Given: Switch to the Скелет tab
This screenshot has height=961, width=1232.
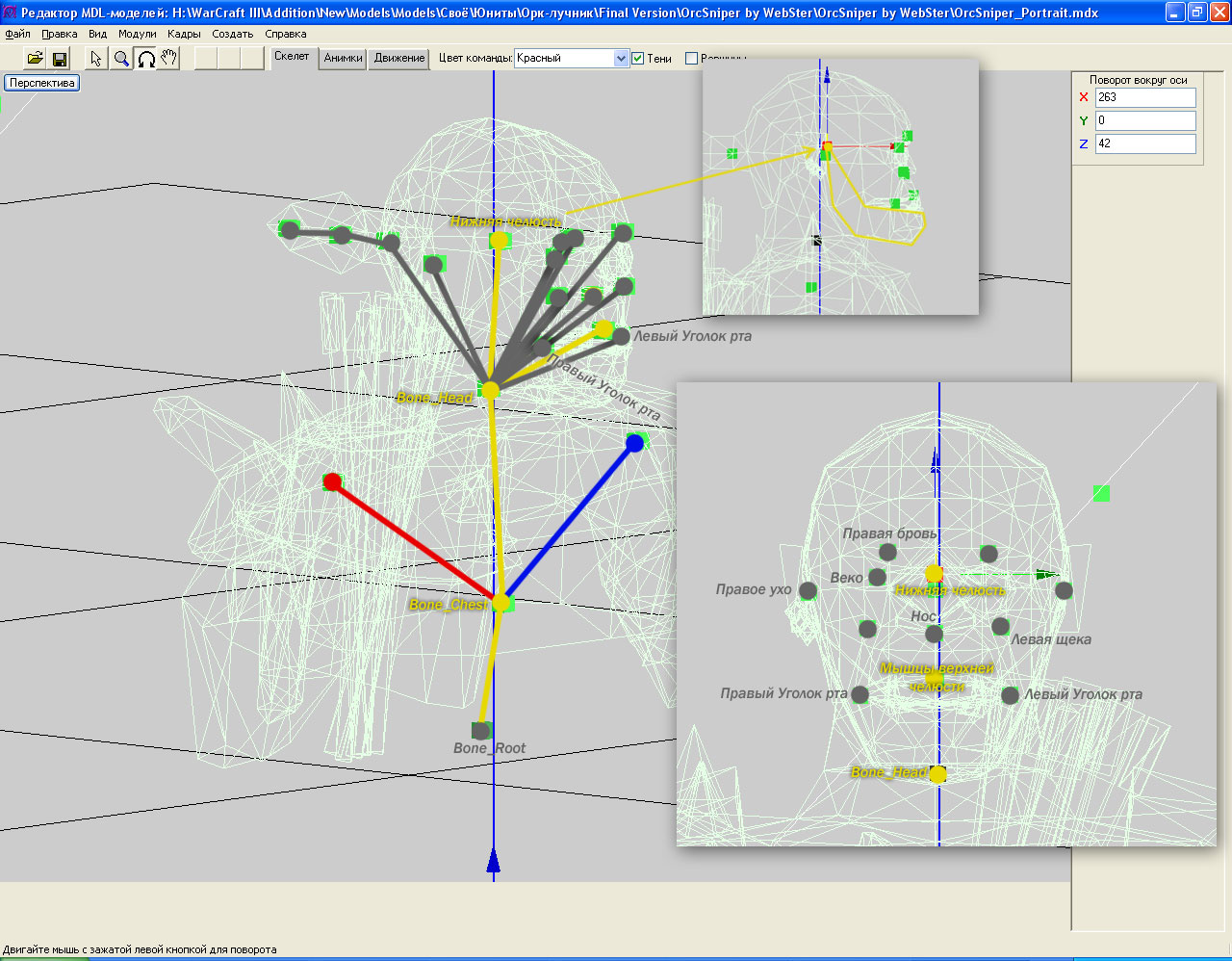Looking at the screenshot, I should (x=292, y=57).
